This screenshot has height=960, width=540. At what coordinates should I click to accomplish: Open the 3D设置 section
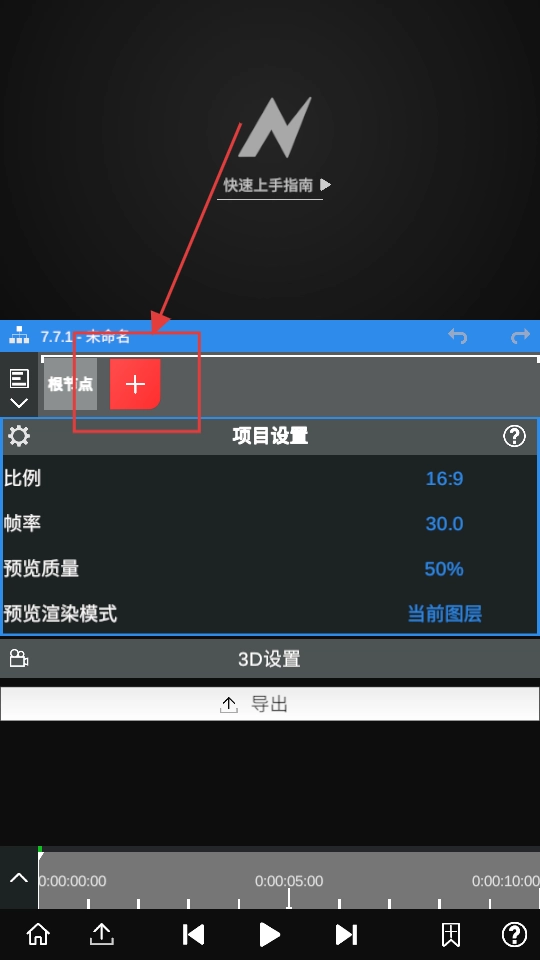click(x=269, y=659)
